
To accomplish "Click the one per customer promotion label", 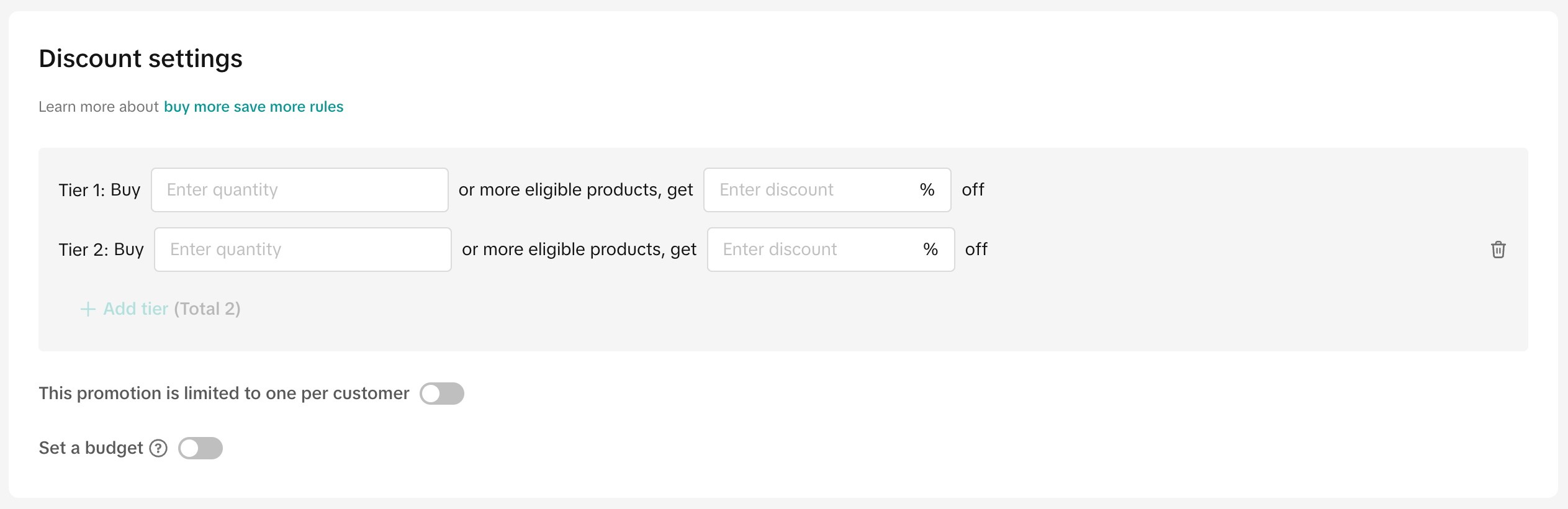I will (x=223, y=394).
